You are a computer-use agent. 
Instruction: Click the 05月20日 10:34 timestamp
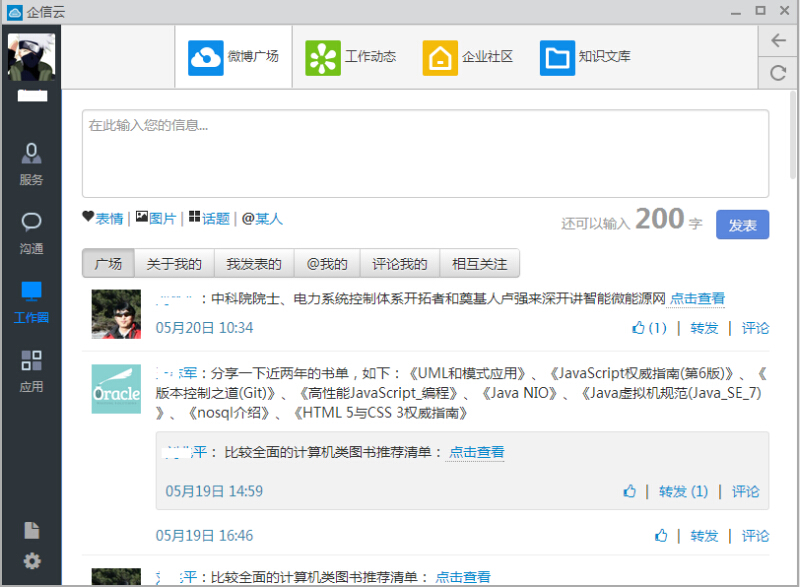[x=204, y=327]
